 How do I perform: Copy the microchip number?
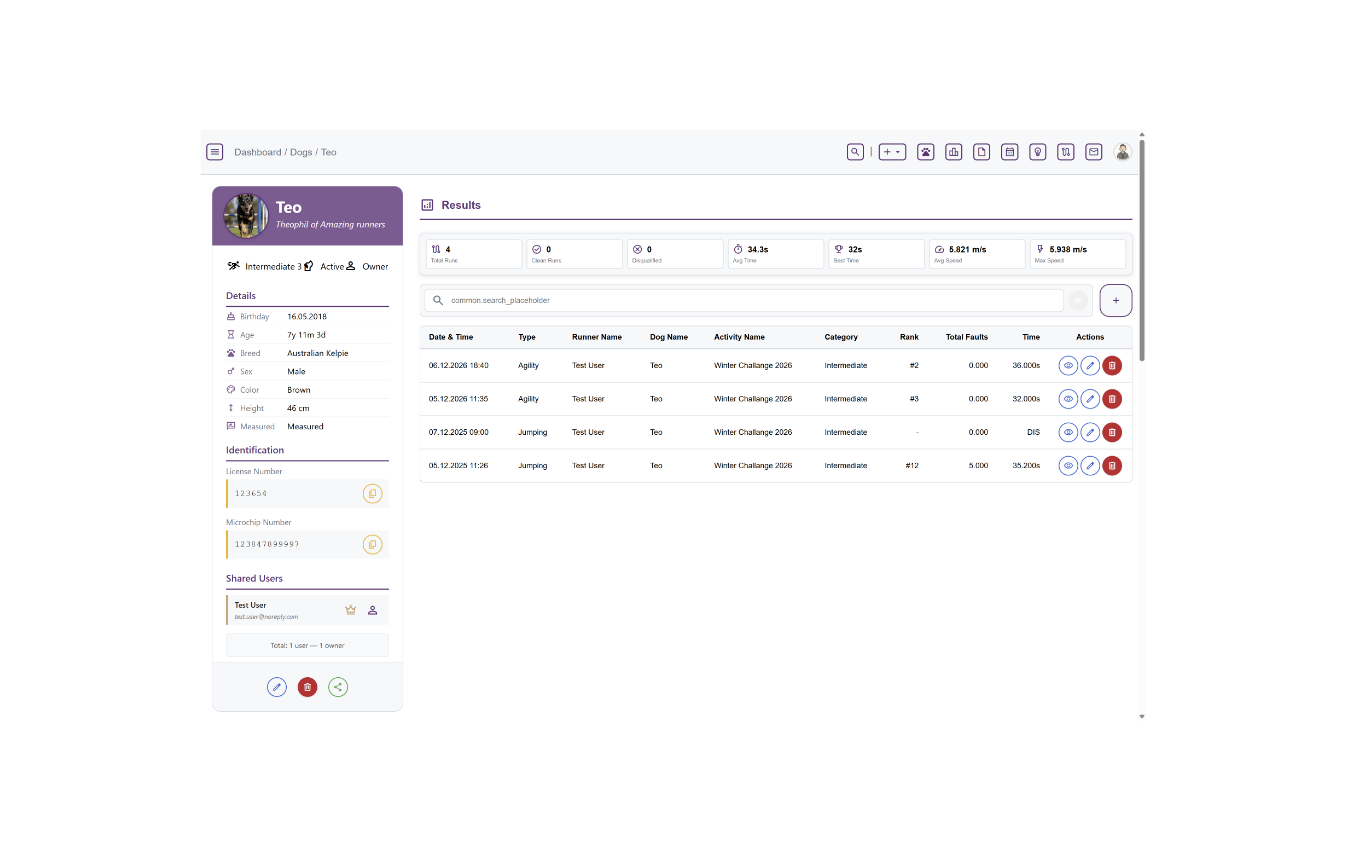372,544
